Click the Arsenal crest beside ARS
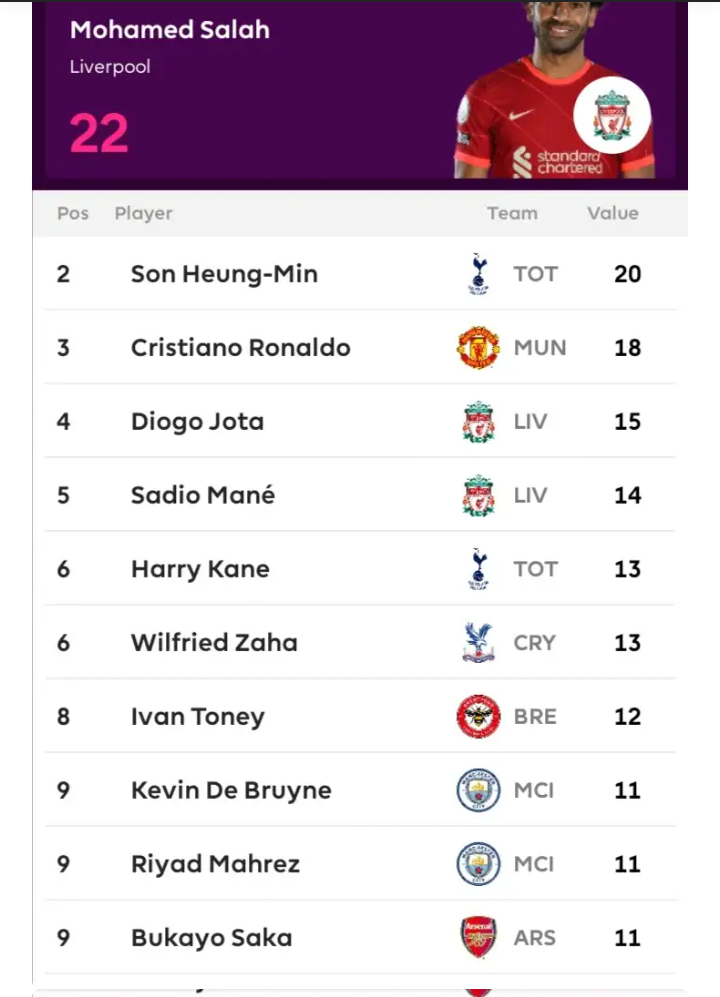 tap(478, 938)
